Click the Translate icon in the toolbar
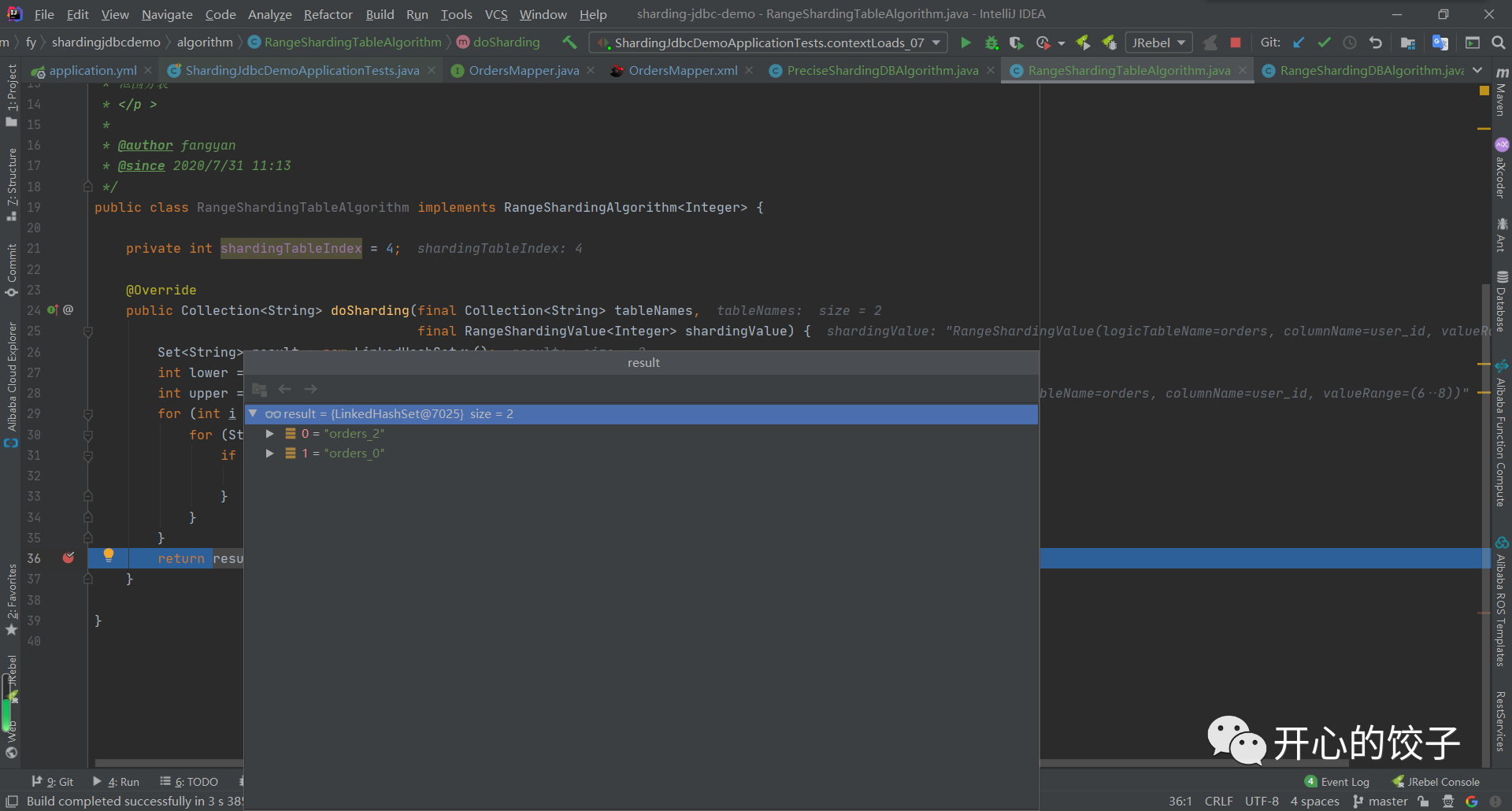Screen dimensions: 1512x811 pos(1440,43)
